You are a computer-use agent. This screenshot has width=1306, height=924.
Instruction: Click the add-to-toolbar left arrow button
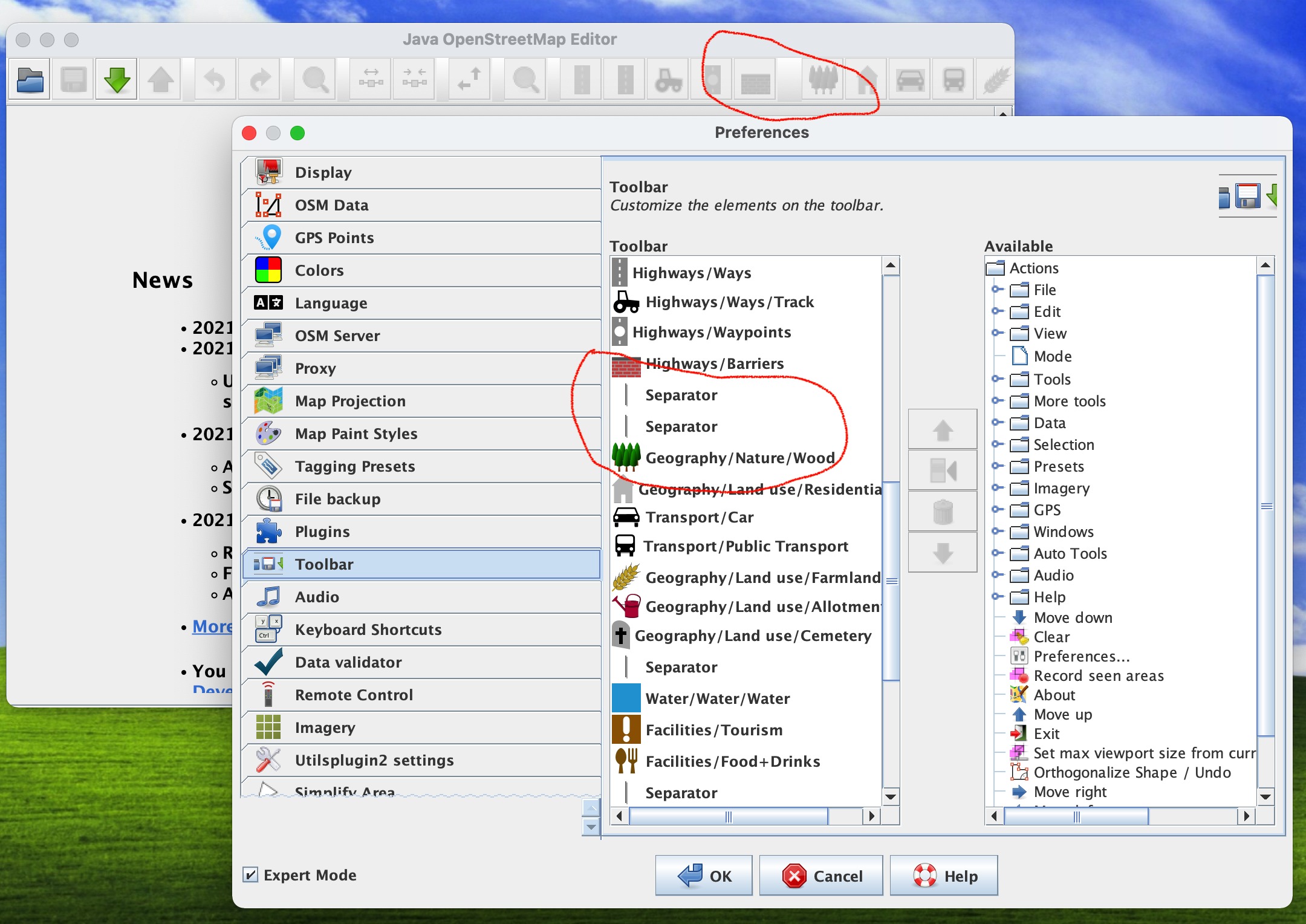pos(942,470)
